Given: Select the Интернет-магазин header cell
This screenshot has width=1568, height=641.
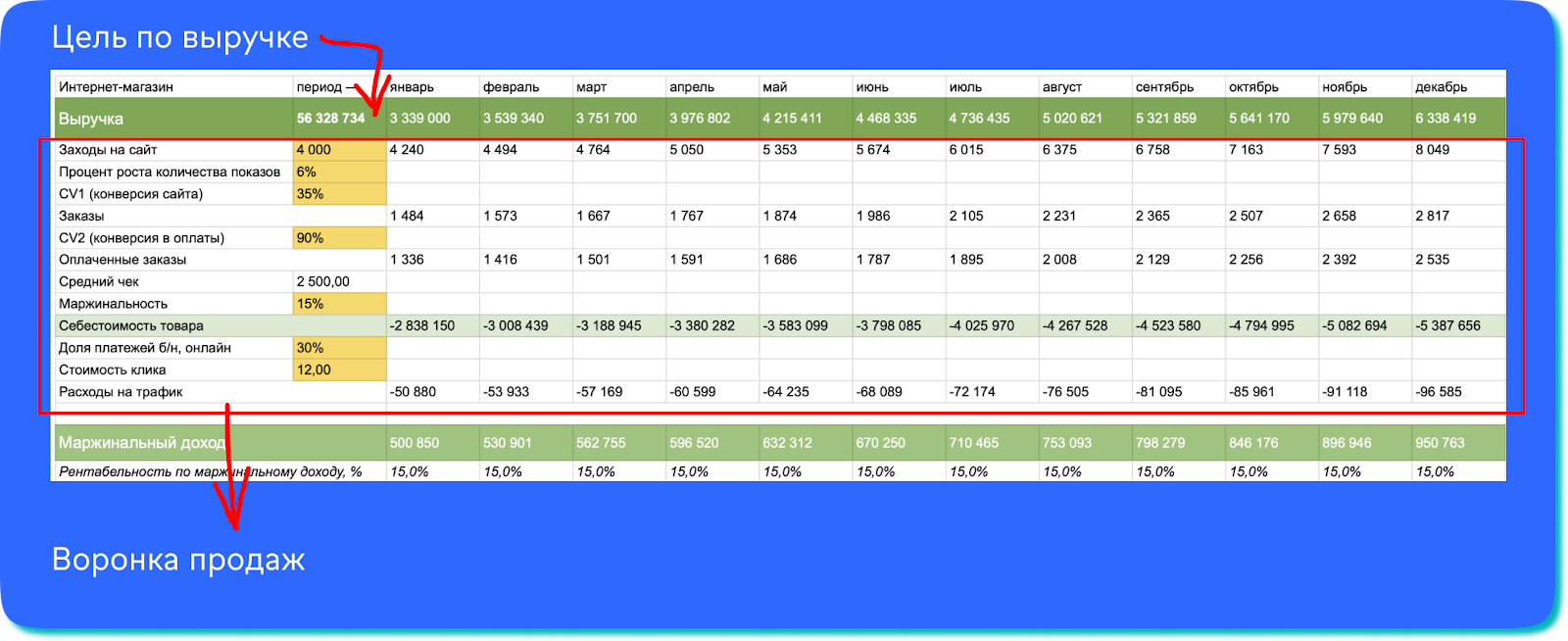Looking at the screenshot, I should coord(116,87).
